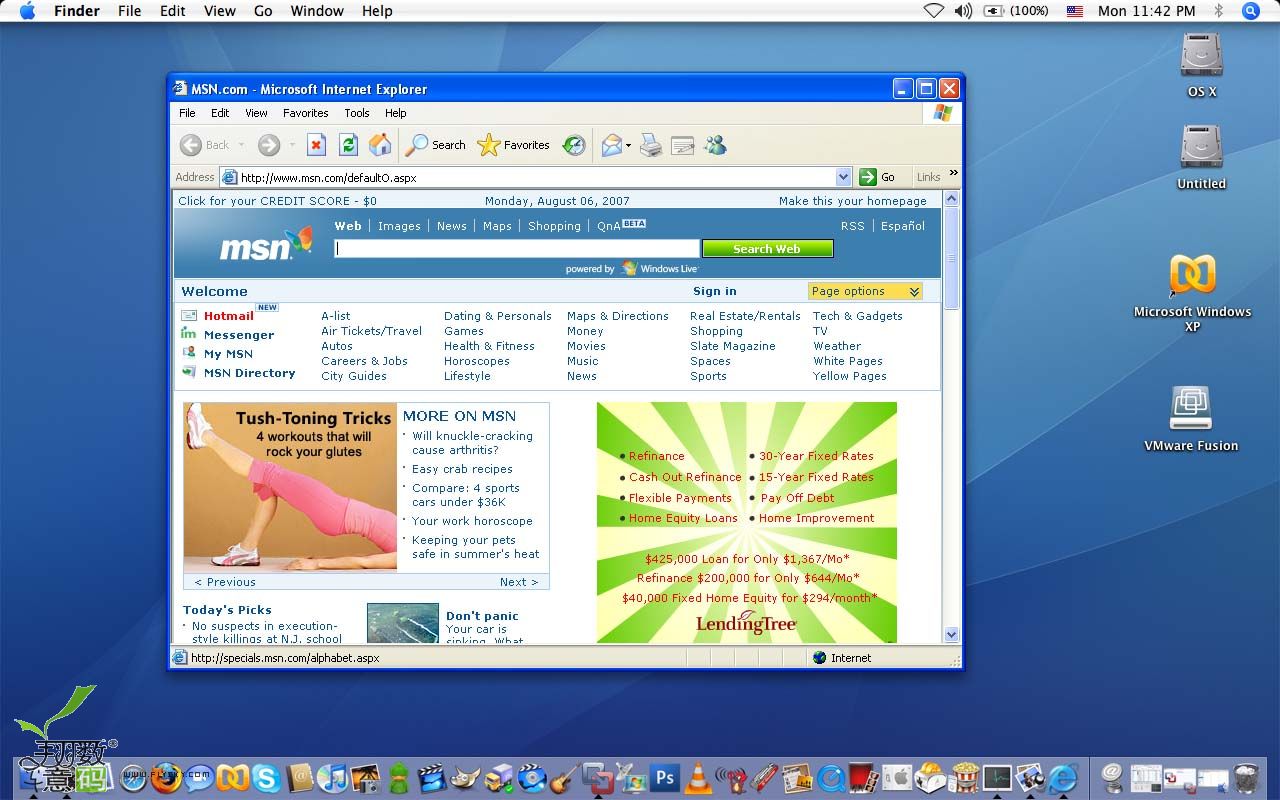Click the Weather link
The width and height of the screenshot is (1280, 800).
point(837,346)
